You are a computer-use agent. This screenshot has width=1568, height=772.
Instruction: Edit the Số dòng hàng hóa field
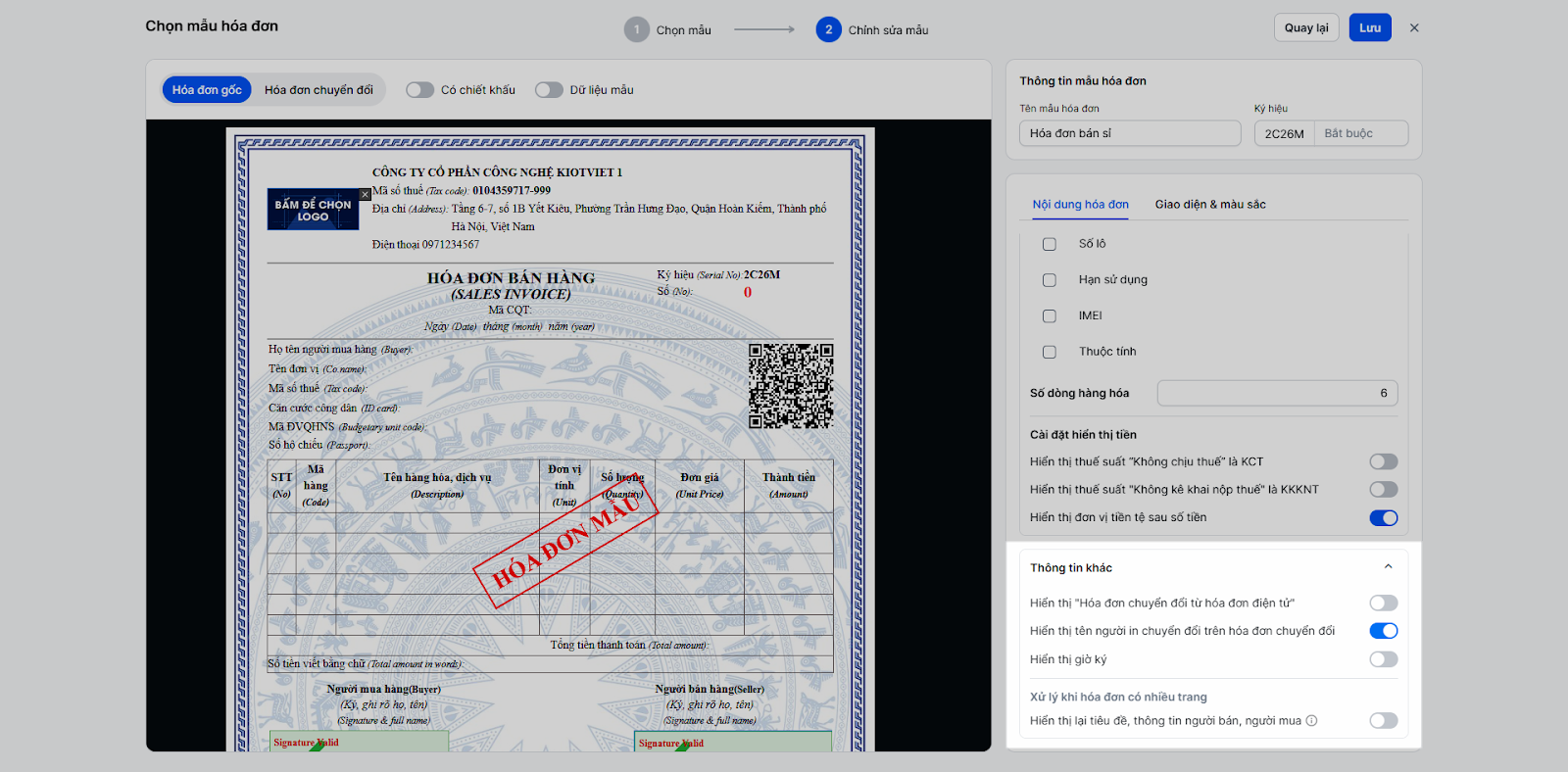point(1277,393)
